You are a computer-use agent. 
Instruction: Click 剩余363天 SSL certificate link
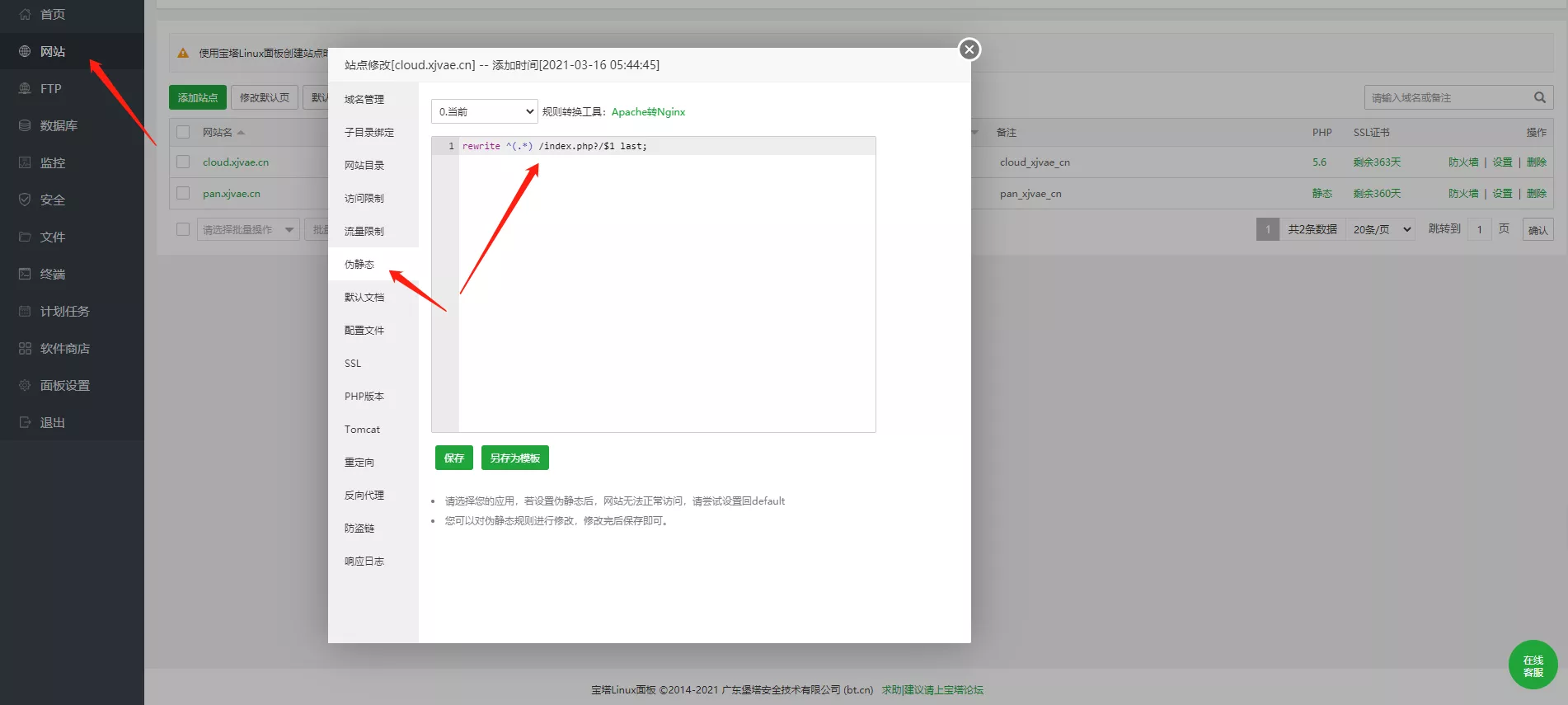(1377, 162)
